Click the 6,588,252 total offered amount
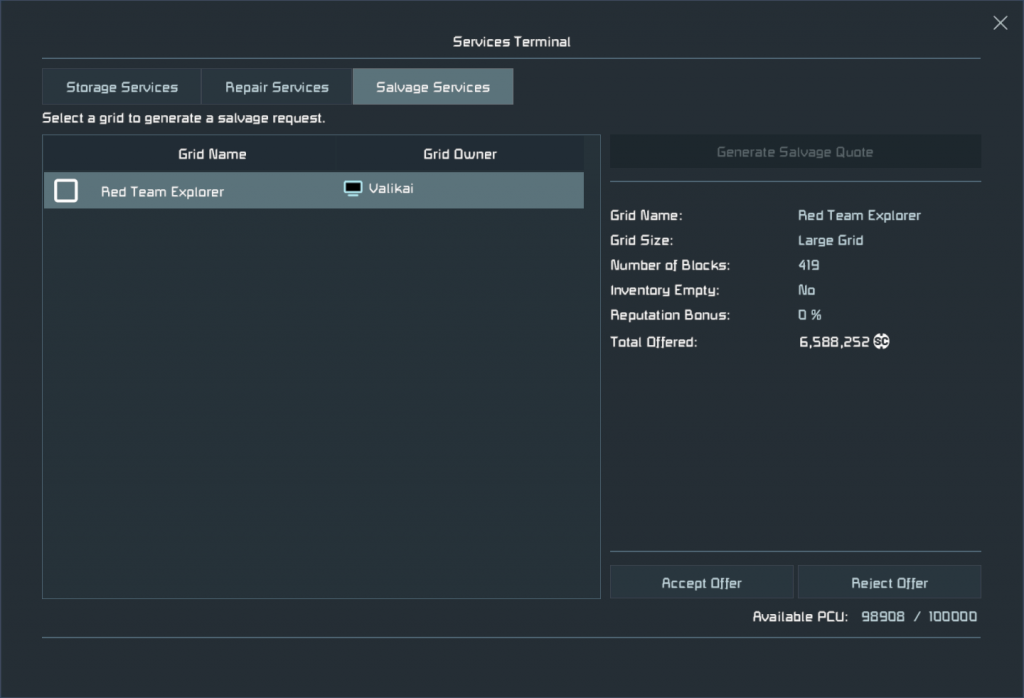The width and height of the screenshot is (1024, 698). [x=833, y=341]
